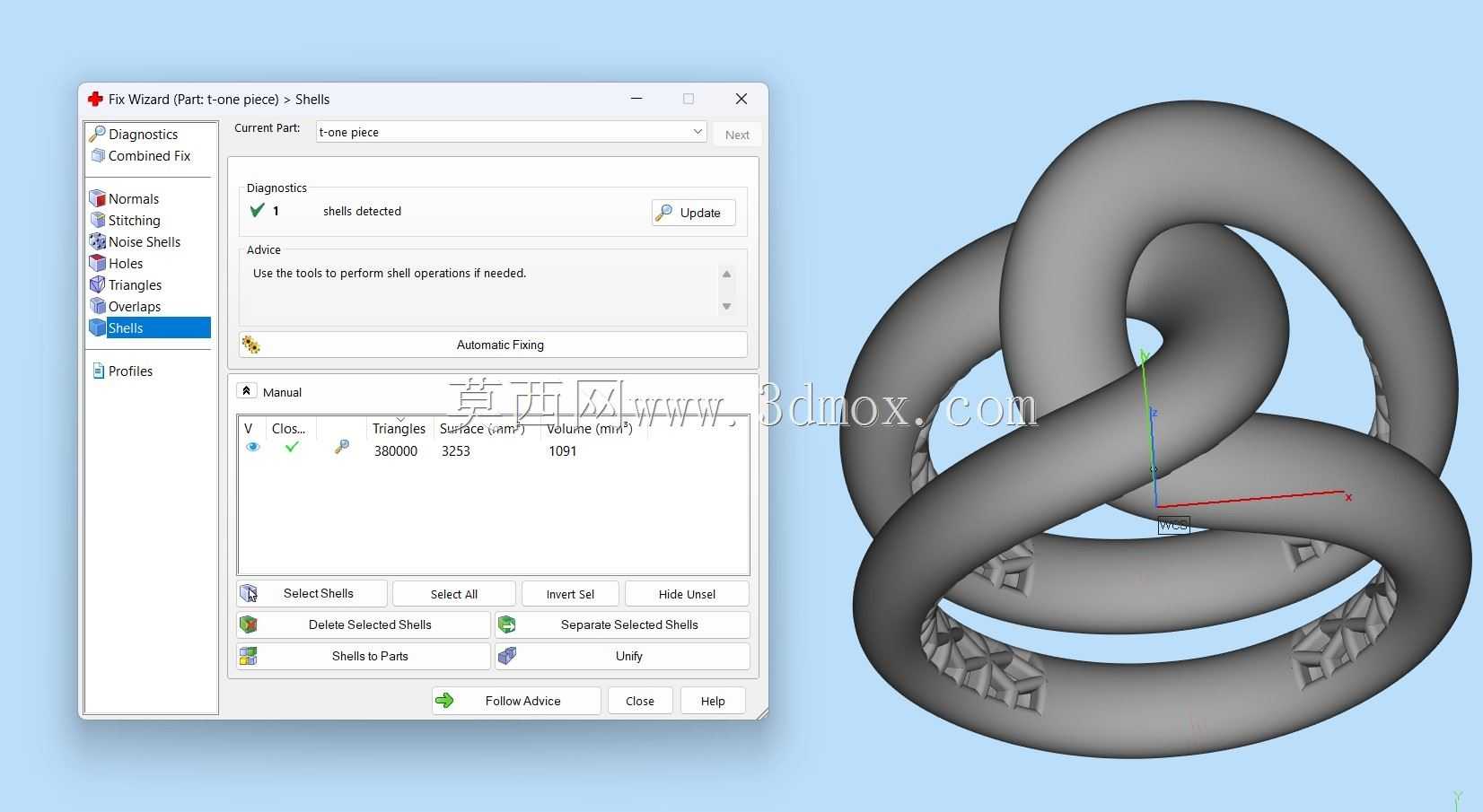This screenshot has height=812, width=1483.
Task: Collapse the Manual section
Action: 246,391
